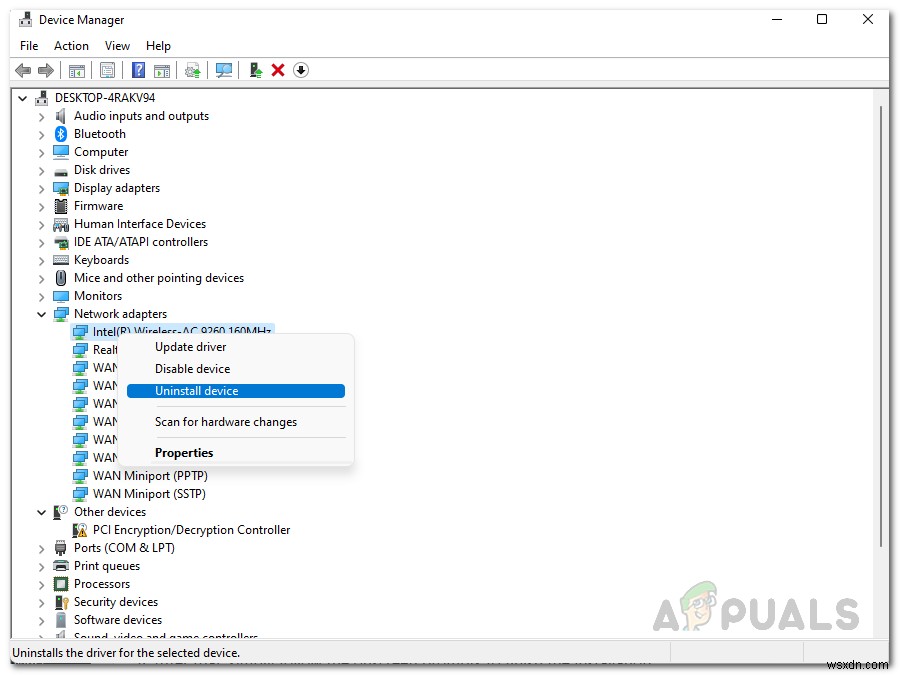
Task: Click the Audio inputs and outputs speaker icon
Action: pyautogui.click(x=60, y=116)
